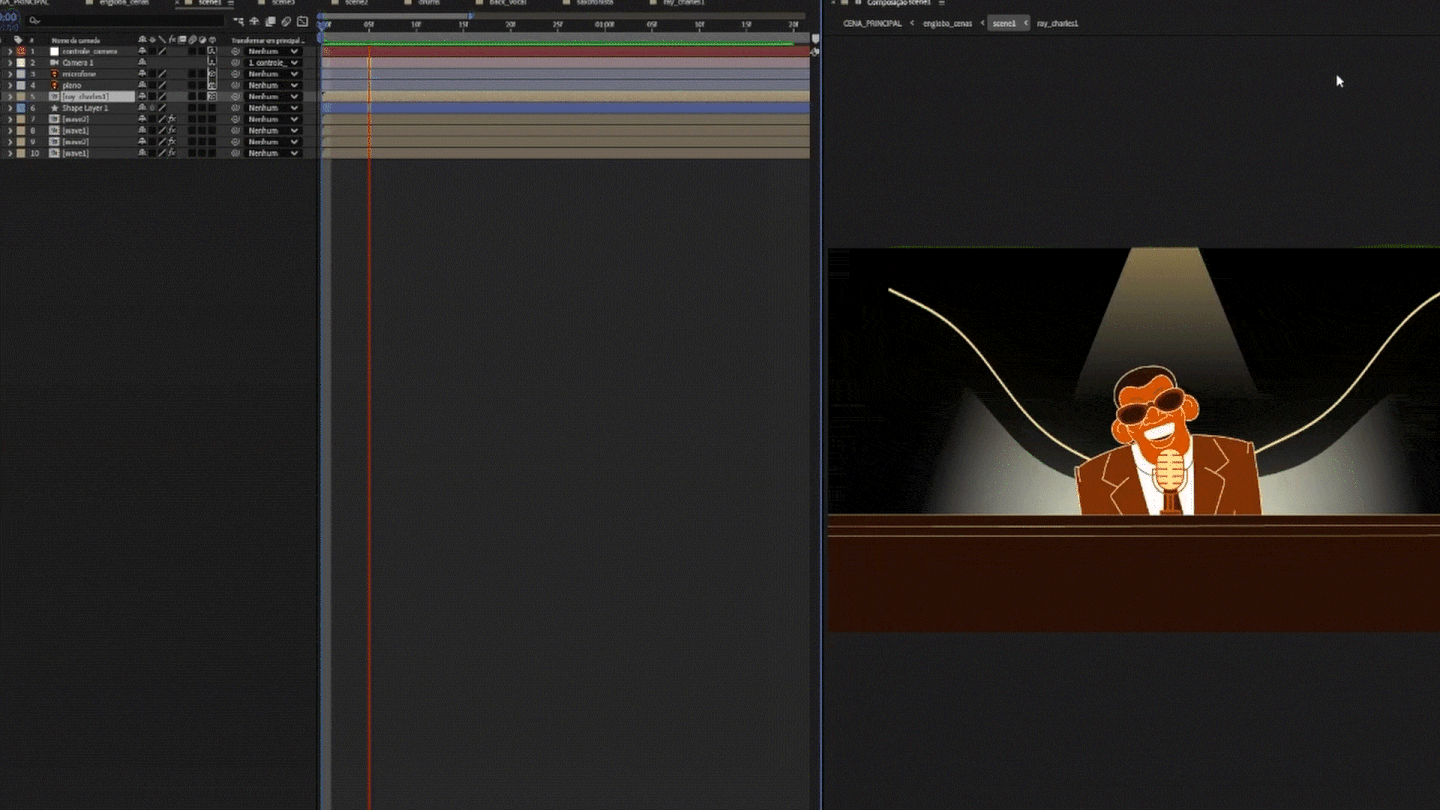Toggle effects fx switch on layer 7 wave2
The height and width of the screenshot is (810, 1440).
(172, 119)
